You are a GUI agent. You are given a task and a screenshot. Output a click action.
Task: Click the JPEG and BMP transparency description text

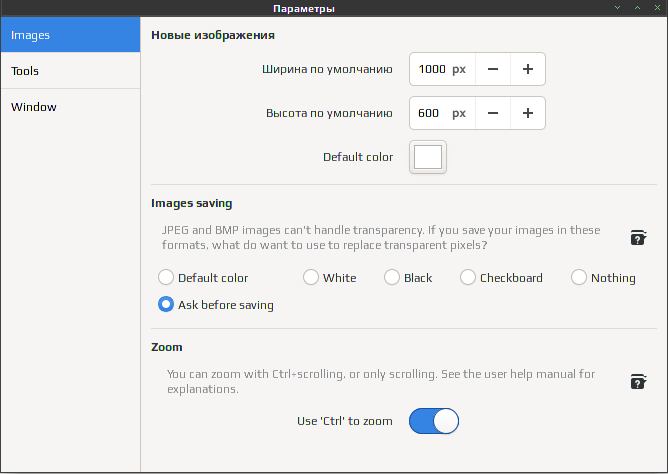tap(381, 238)
